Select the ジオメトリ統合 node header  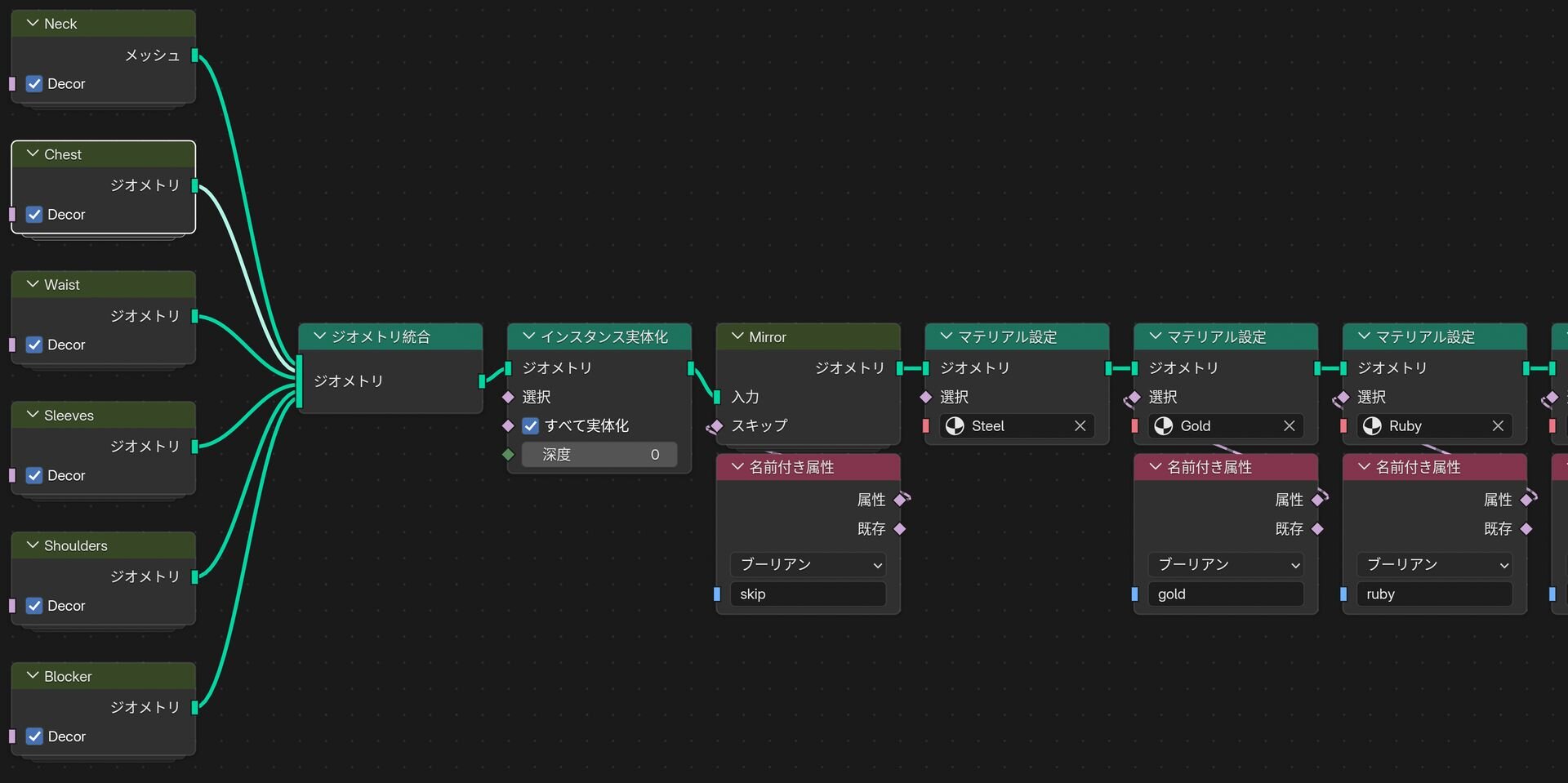390,336
